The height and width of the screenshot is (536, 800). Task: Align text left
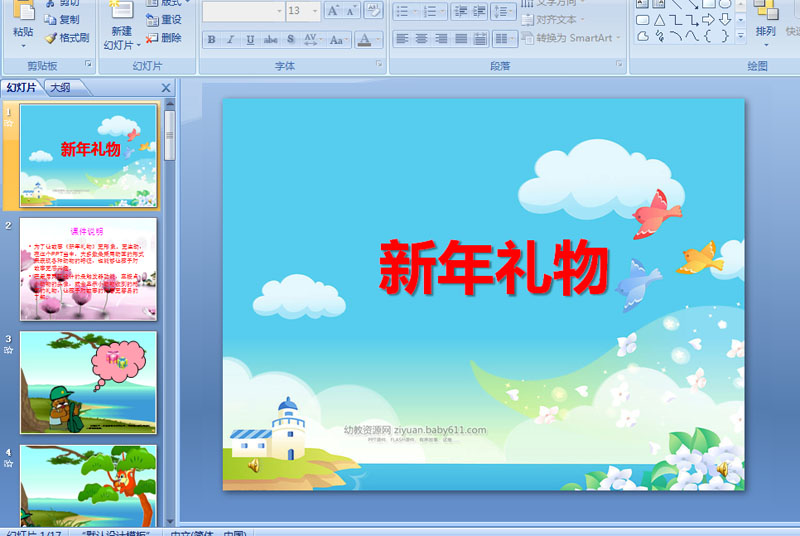[x=402, y=39]
